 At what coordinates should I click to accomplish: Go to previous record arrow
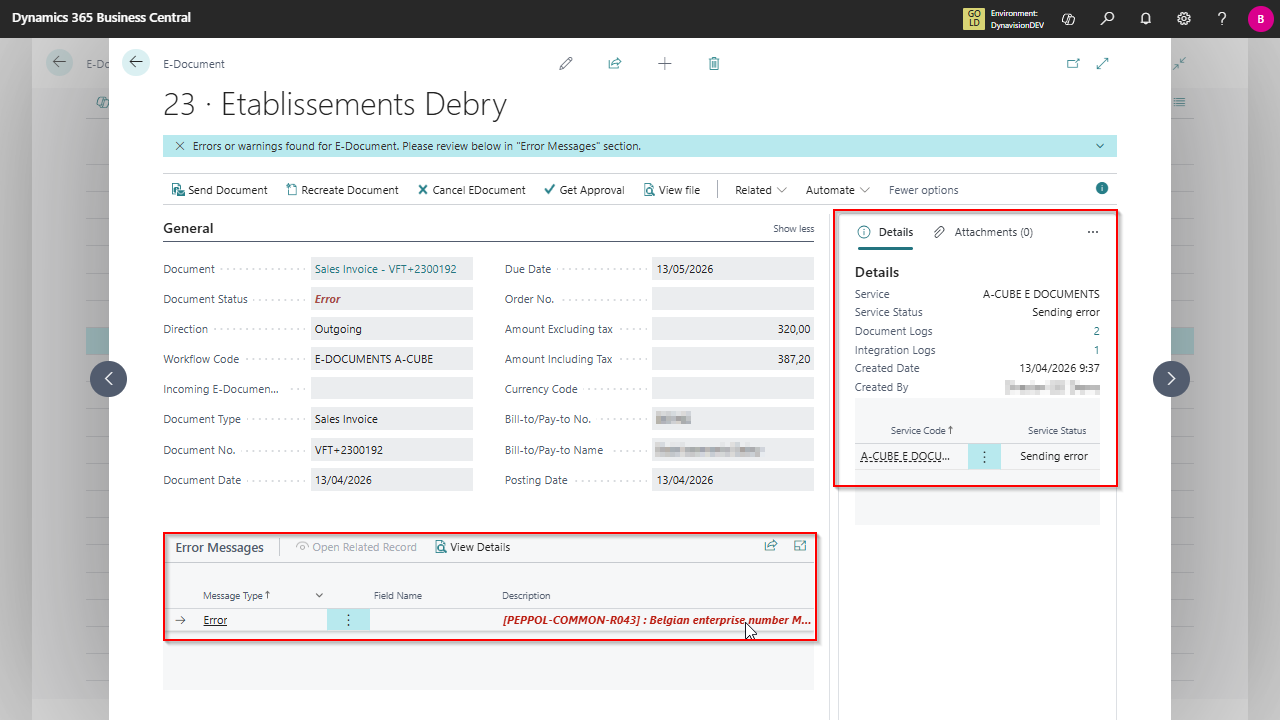pos(108,379)
